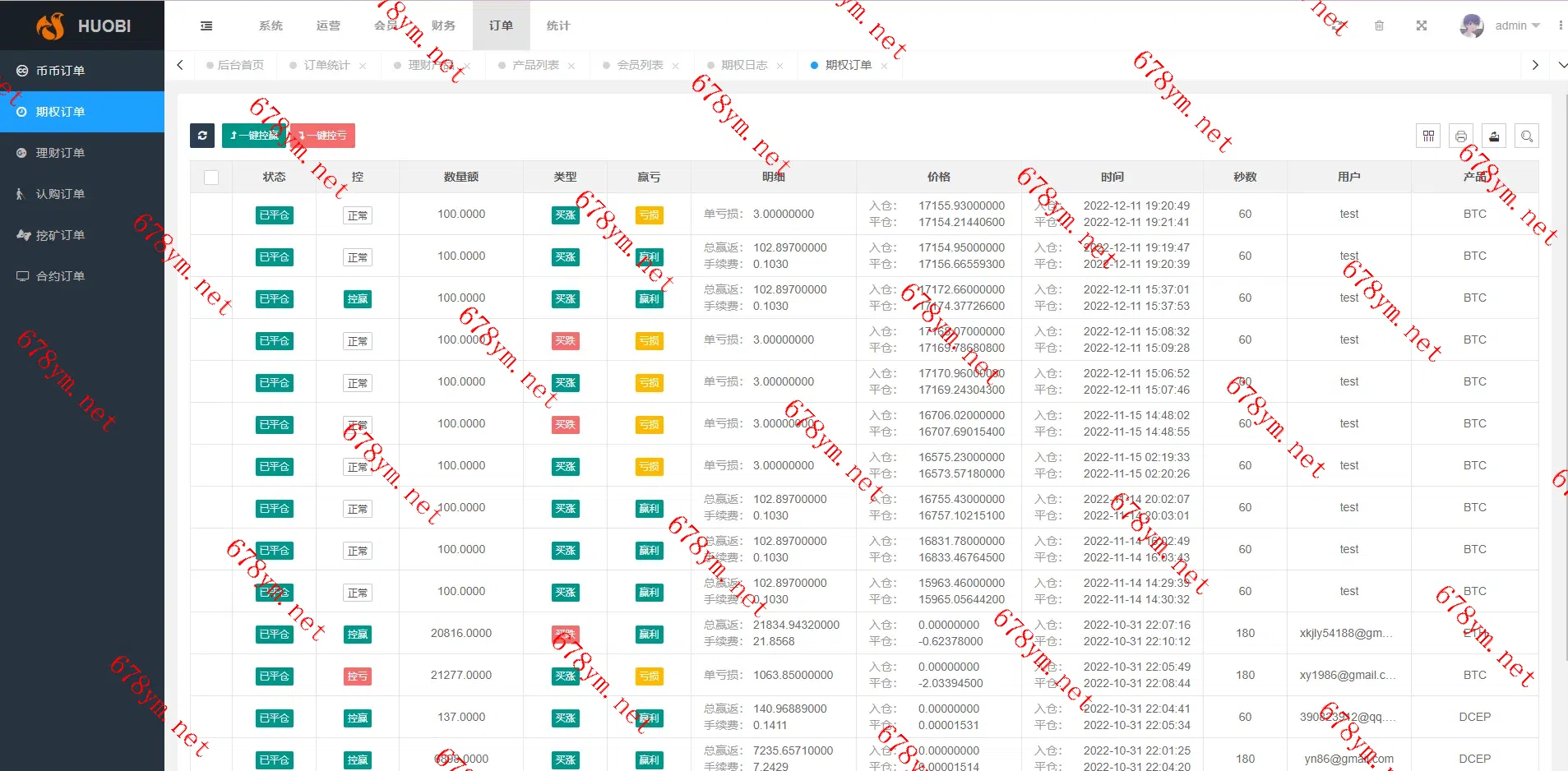Tick the select-all checkbox in table header
The width and height of the screenshot is (1568, 771).
click(x=211, y=178)
